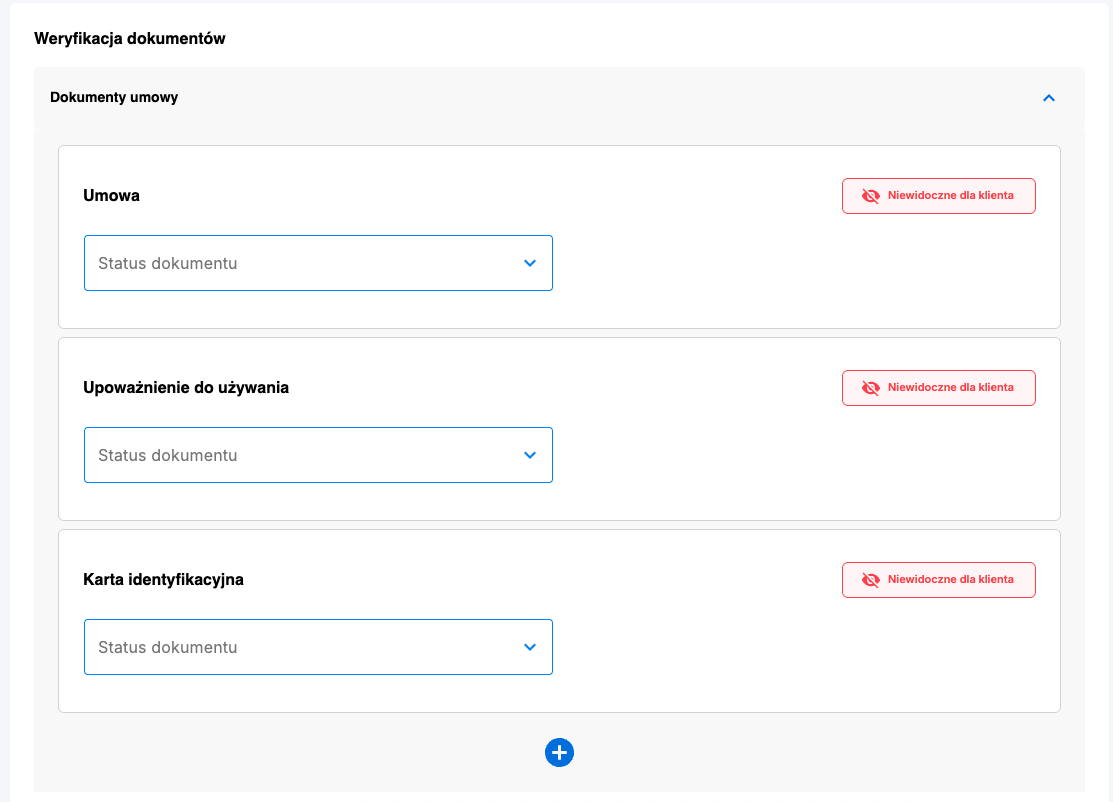The width and height of the screenshot is (1113, 802).
Task: Click the crossed-eye icon on Umowa card
Action: pos(869,196)
